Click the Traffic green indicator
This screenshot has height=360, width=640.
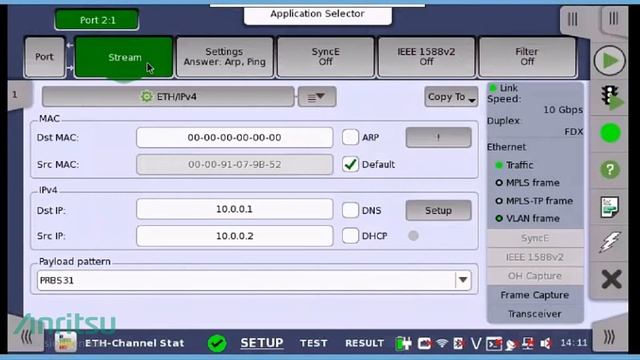click(499, 165)
